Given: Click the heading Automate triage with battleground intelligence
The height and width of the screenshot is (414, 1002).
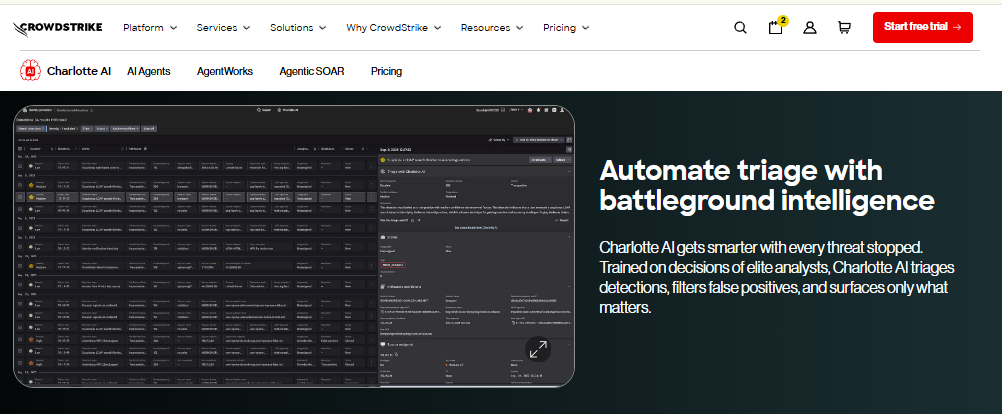Looking at the screenshot, I should (x=767, y=185).
